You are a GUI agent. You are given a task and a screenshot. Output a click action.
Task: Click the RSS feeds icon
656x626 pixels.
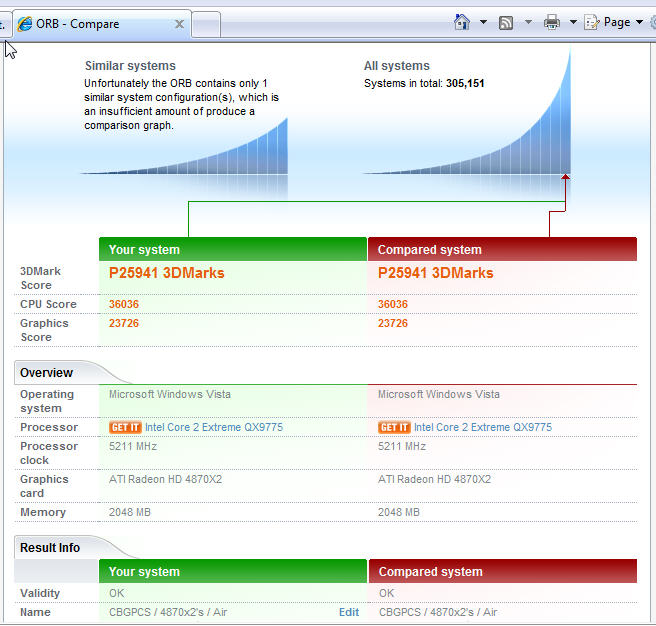[506, 23]
